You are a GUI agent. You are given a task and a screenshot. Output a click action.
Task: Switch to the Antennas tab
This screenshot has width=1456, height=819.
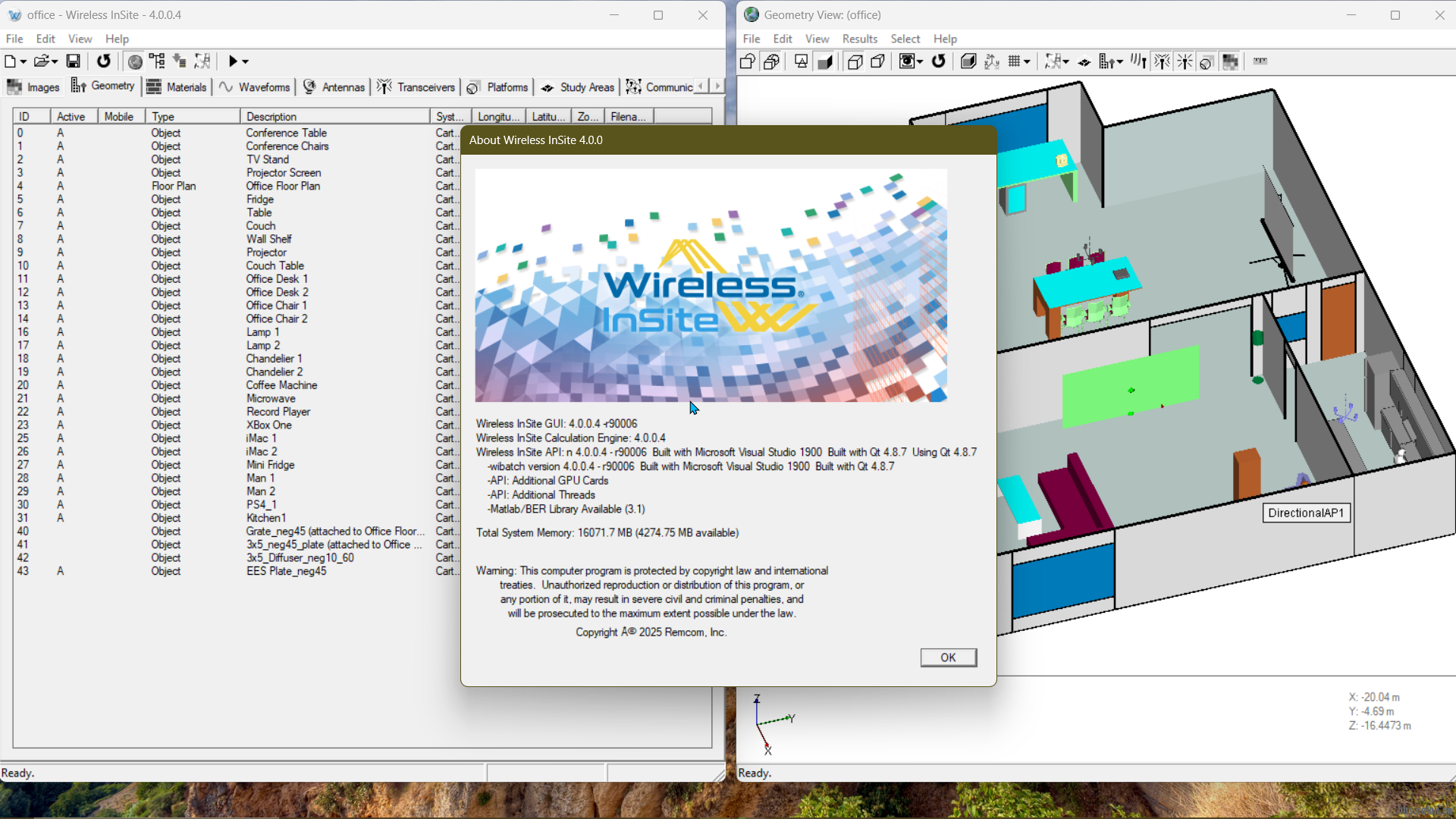[x=334, y=87]
